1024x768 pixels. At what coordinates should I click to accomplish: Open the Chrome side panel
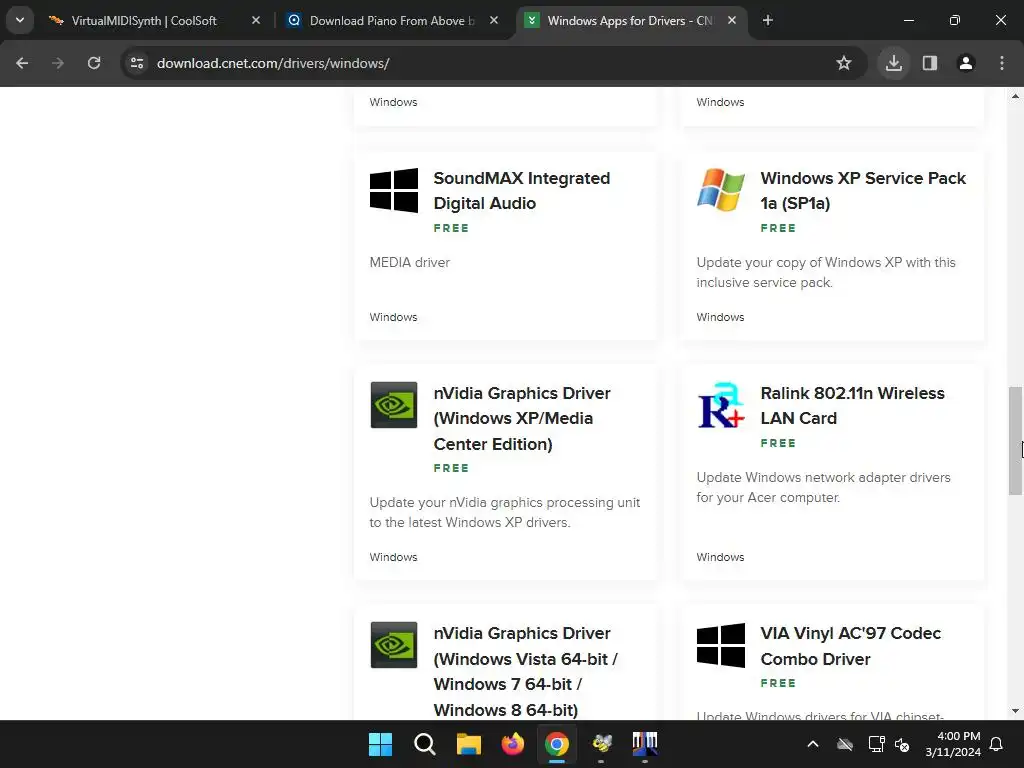930,63
